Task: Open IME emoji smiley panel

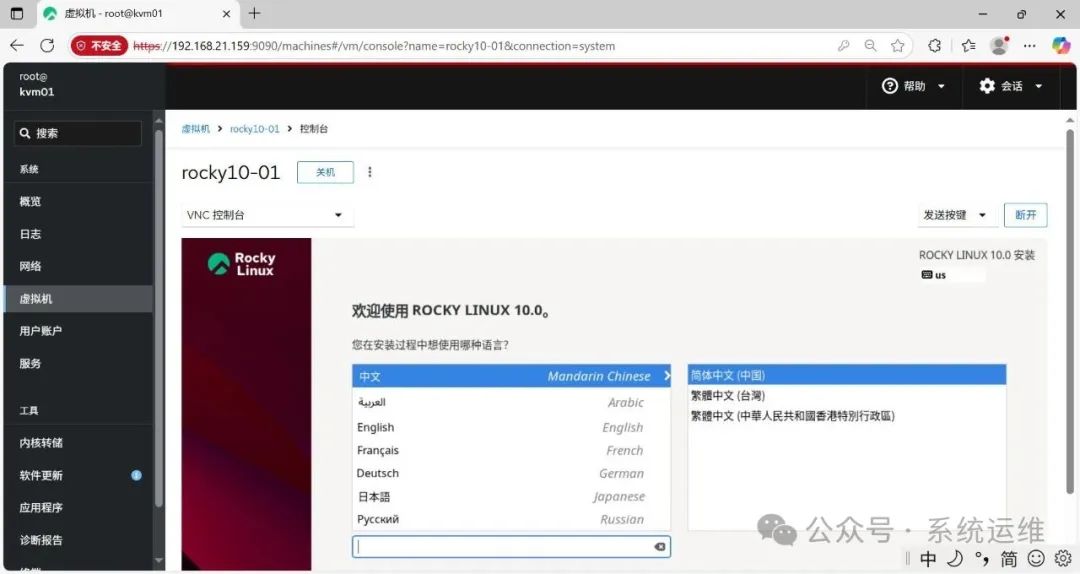Action: coord(1036,559)
